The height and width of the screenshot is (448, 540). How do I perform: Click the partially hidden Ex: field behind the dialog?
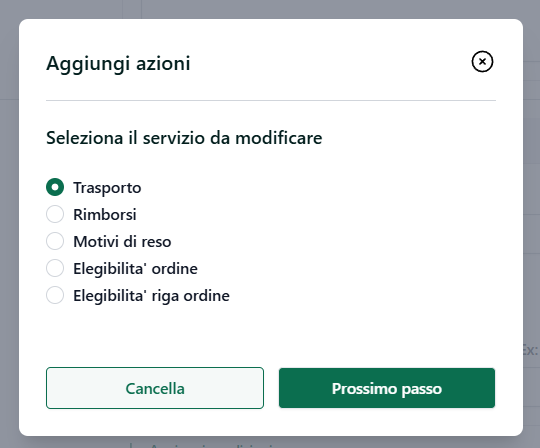point(531,350)
